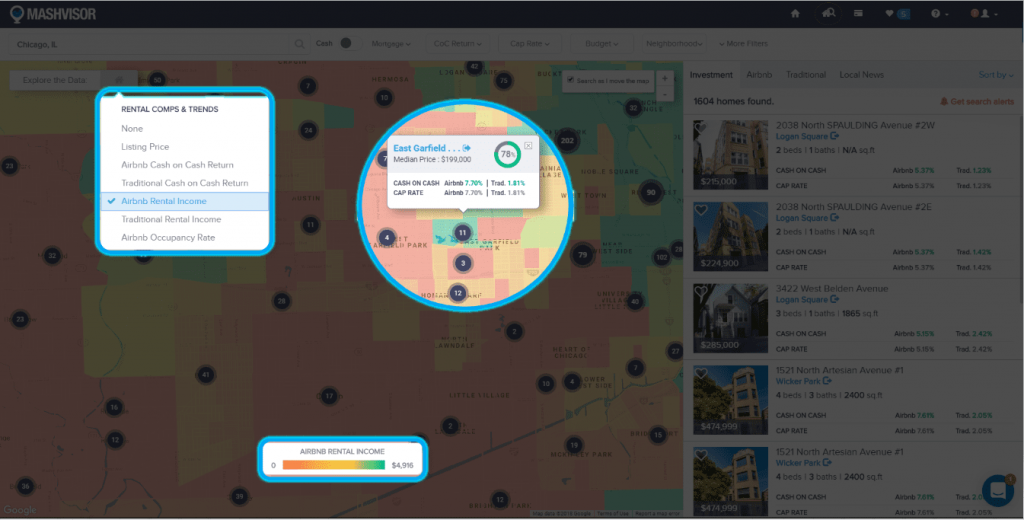
Task: Zoom out the map with minus button
Action: point(666,93)
